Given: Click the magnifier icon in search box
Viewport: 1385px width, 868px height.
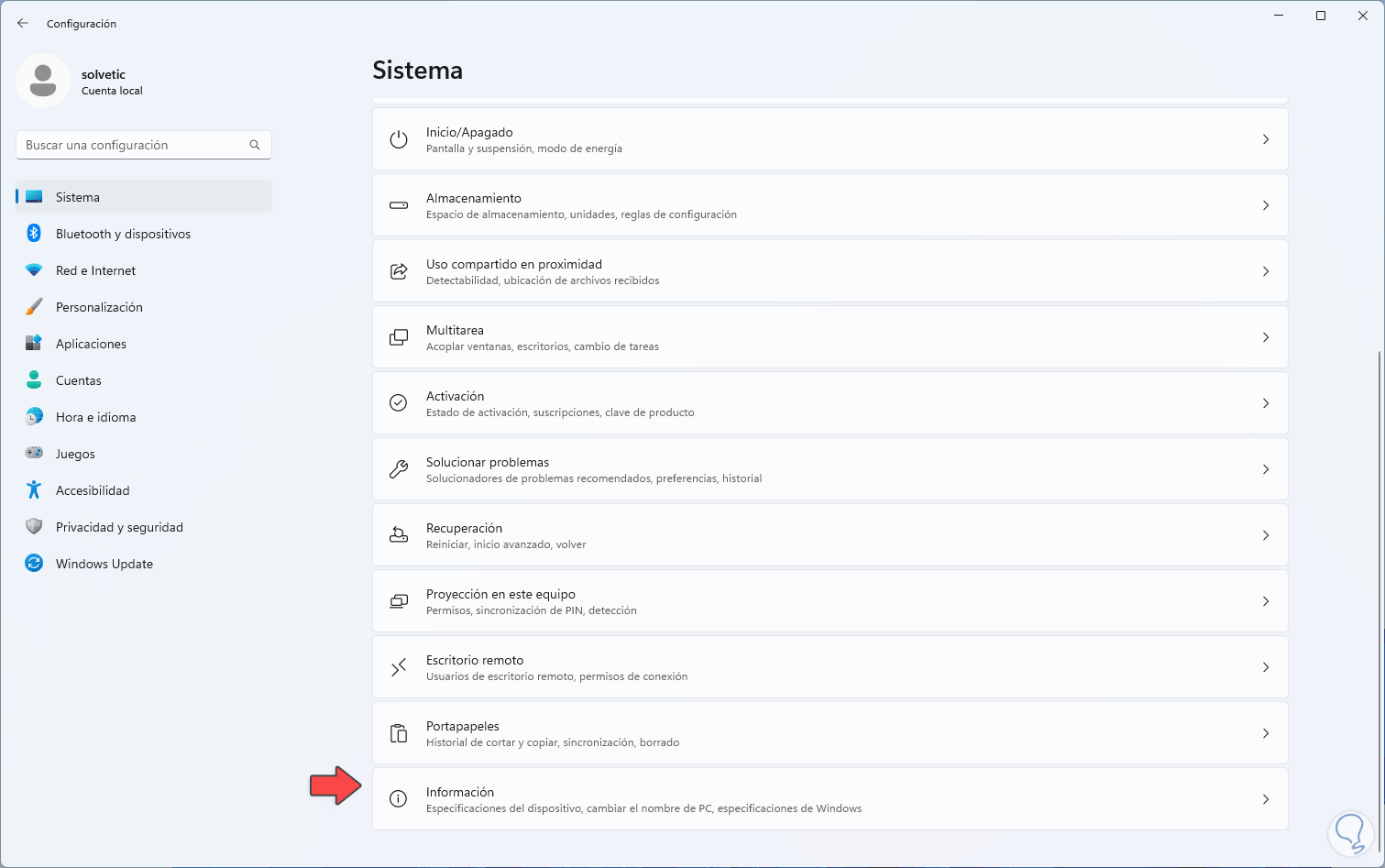Looking at the screenshot, I should [255, 145].
